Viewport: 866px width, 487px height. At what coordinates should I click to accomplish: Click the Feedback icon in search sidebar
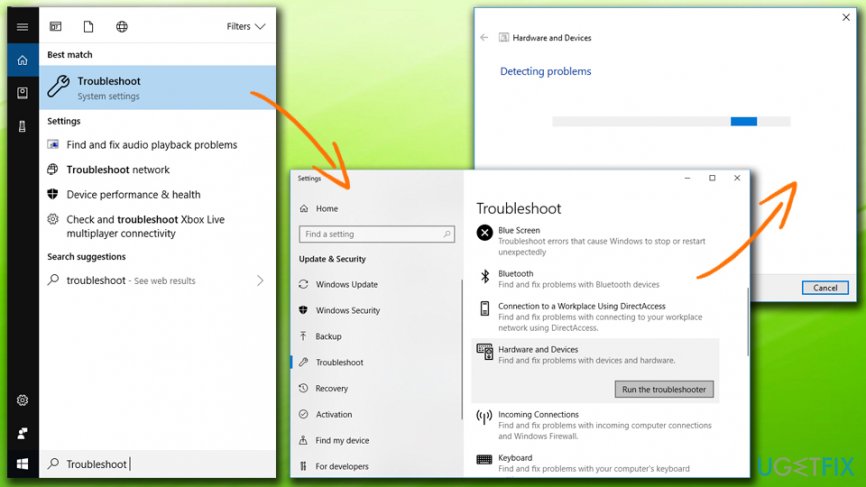[x=23, y=433]
